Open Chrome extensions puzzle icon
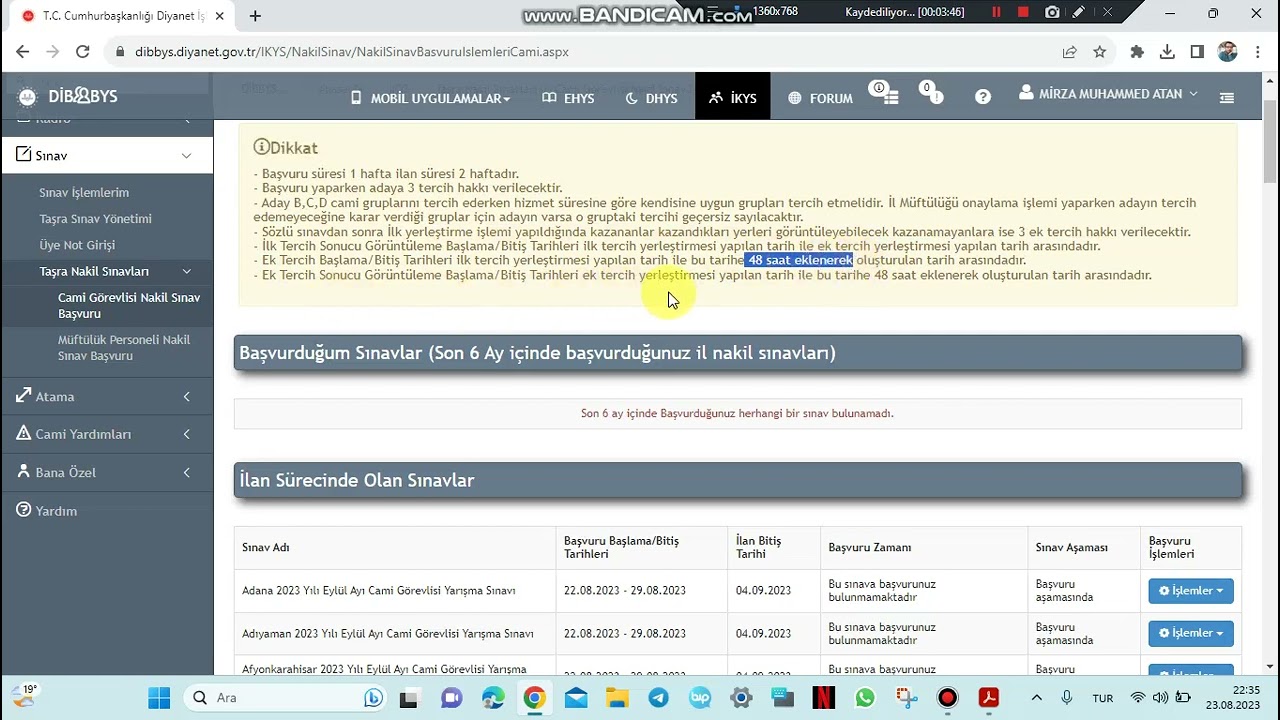Image resolution: width=1280 pixels, height=720 pixels. pos(1137,52)
